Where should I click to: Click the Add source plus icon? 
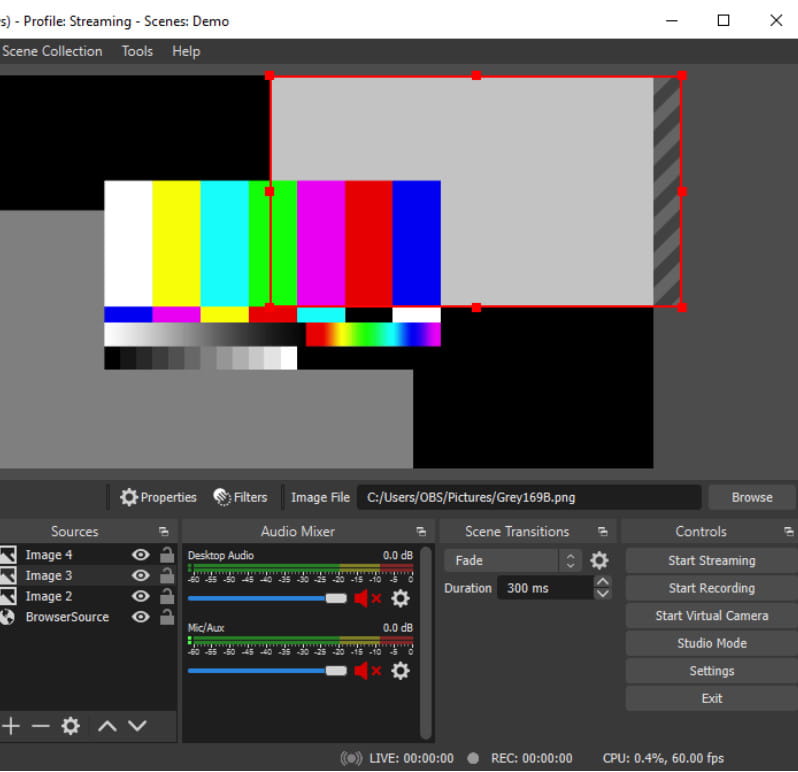[11, 726]
